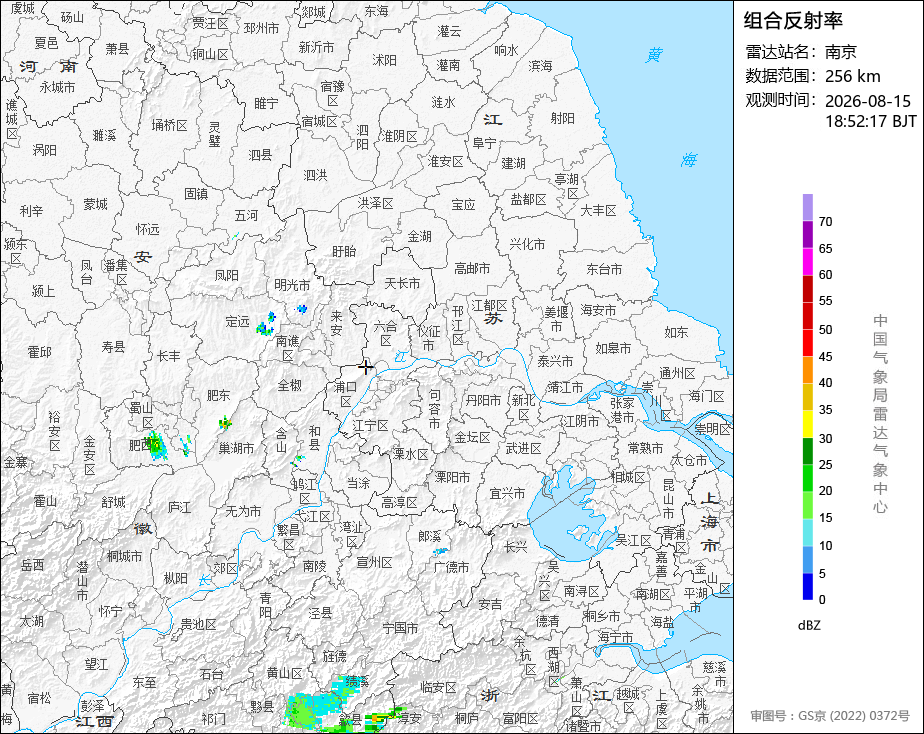Image resolution: width=924 pixels, height=734 pixels.
Task: Click the observation time 18:52:17 BJT
Action: (870, 121)
